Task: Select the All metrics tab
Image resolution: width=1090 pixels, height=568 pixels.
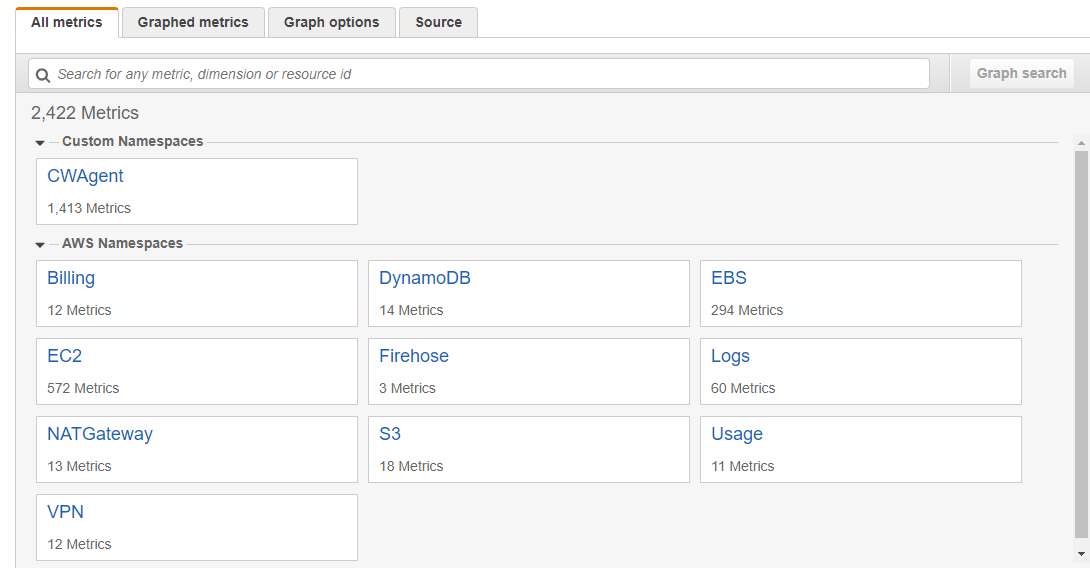Action: point(67,22)
